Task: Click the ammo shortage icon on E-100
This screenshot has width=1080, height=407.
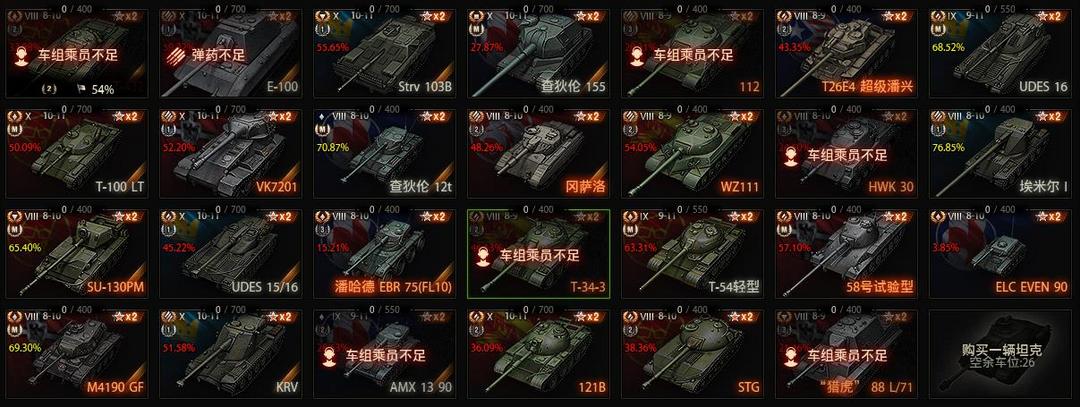Action: tap(174, 56)
